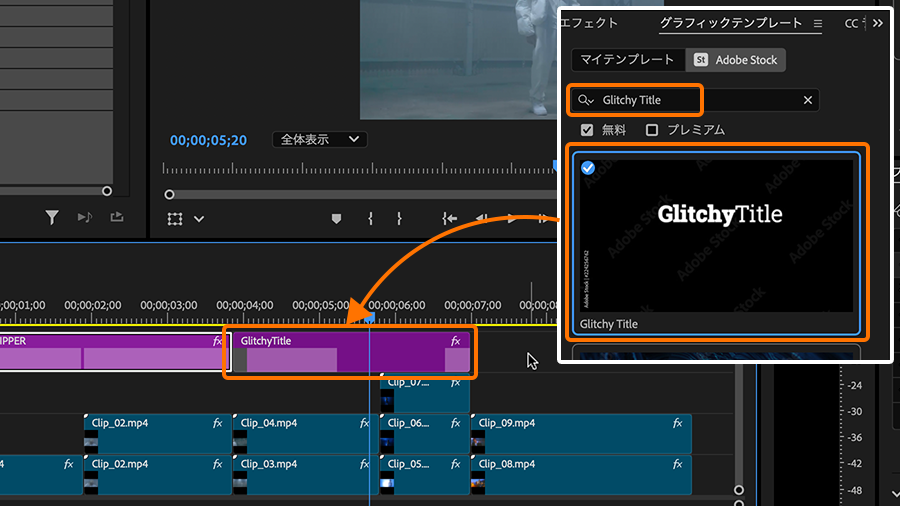
Task: Click fx badge on GlitchyTitle clip
Action: pyautogui.click(x=455, y=341)
